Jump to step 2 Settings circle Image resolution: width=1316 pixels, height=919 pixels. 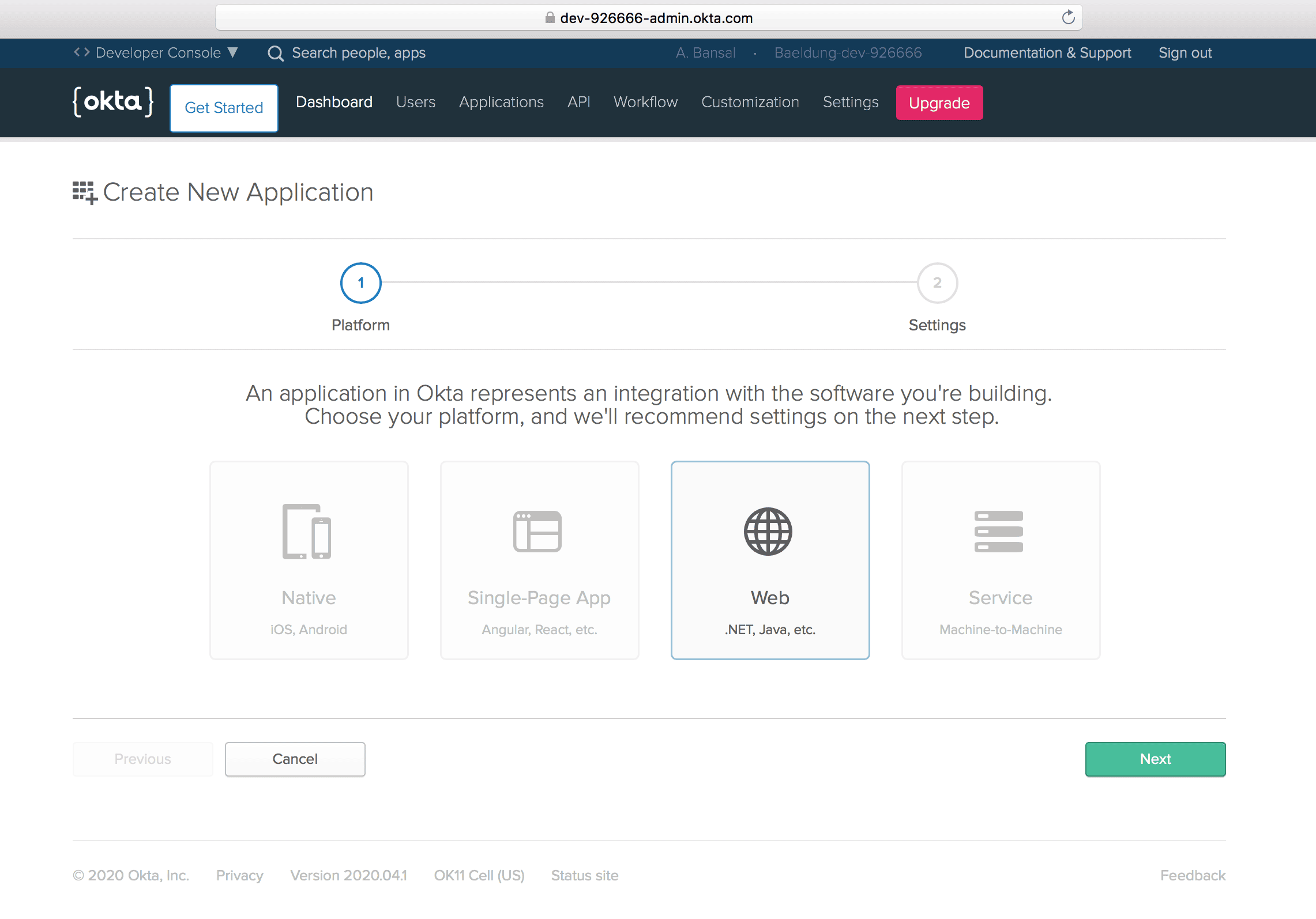click(938, 283)
